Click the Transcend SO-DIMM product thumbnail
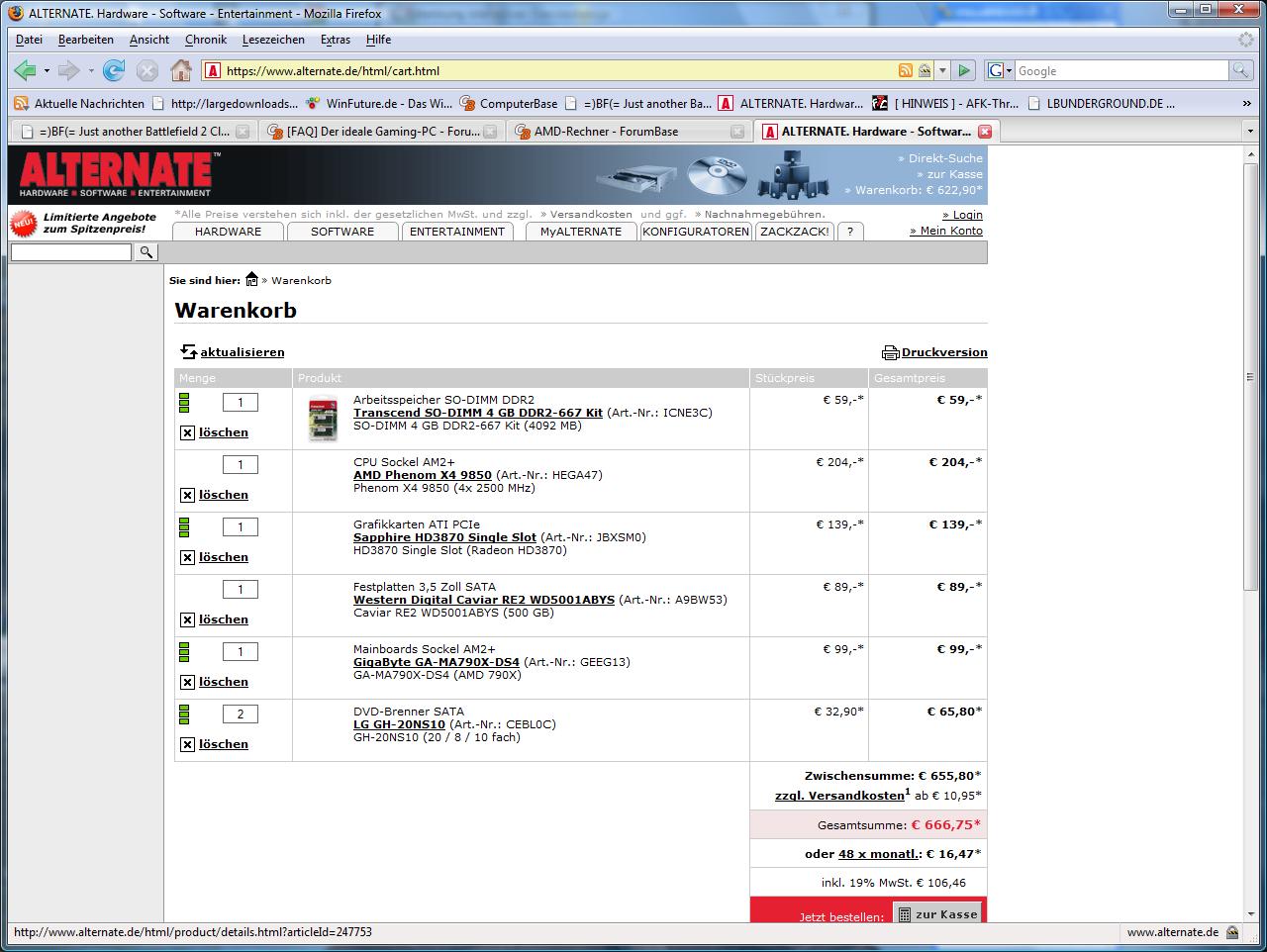This screenshot has width=1267, height=952. point(324,420)
